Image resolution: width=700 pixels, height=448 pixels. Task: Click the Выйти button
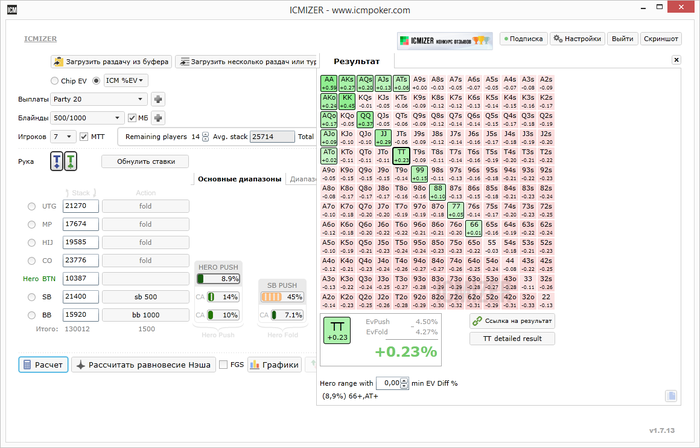[x=622, y=39]
